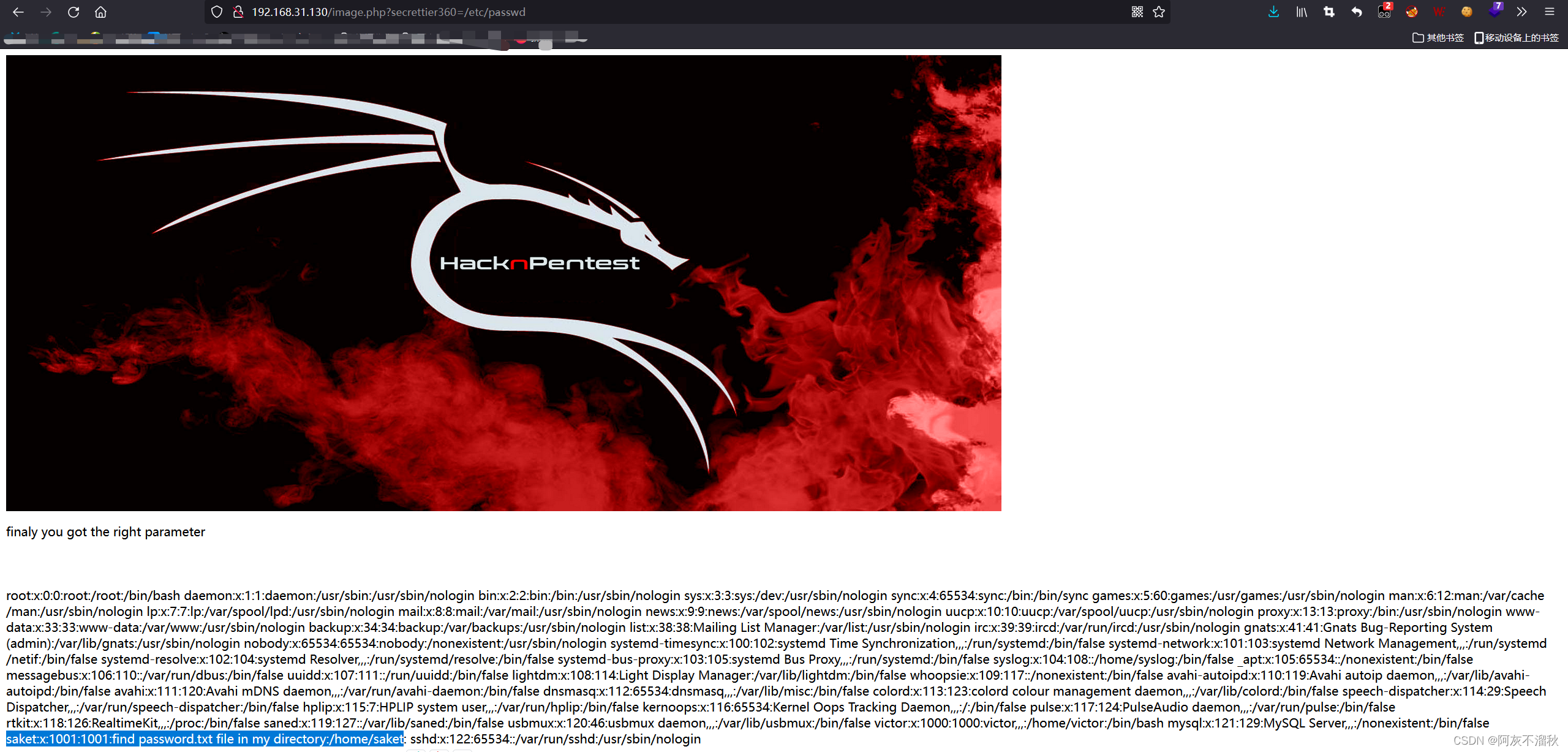Open the 其他书签 bookmarks folder

point(1438,38)
